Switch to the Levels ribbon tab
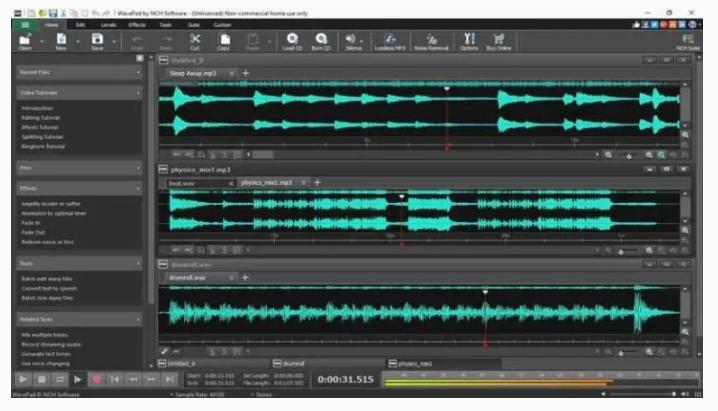 pyautogui.click(x=108, y=22)
